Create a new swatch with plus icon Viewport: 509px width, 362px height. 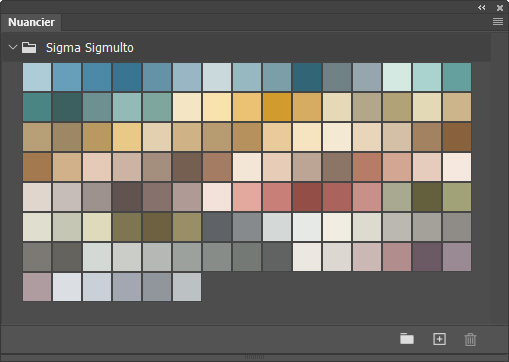[439, 339]
